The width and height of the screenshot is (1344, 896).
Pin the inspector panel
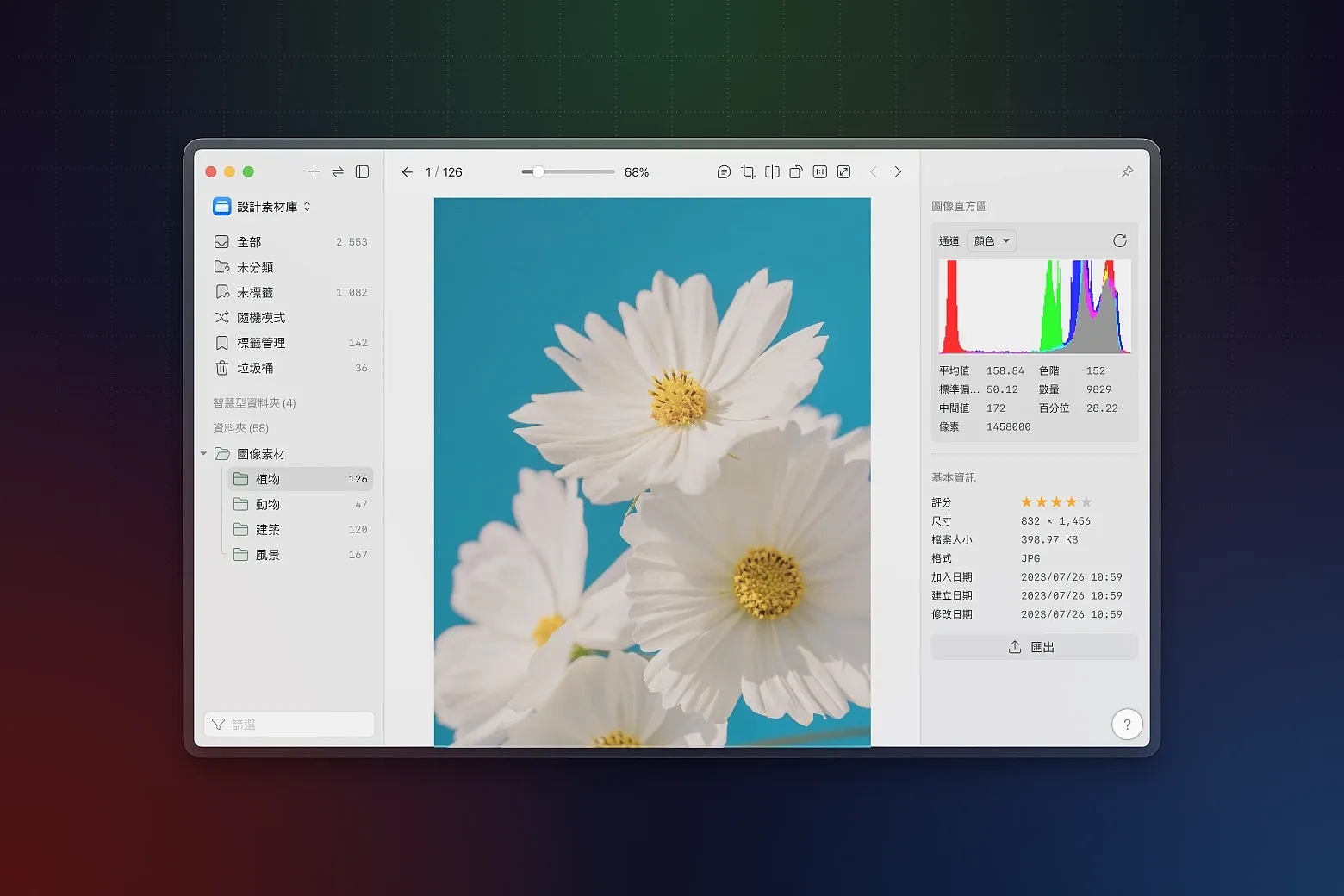(1127, 172)
